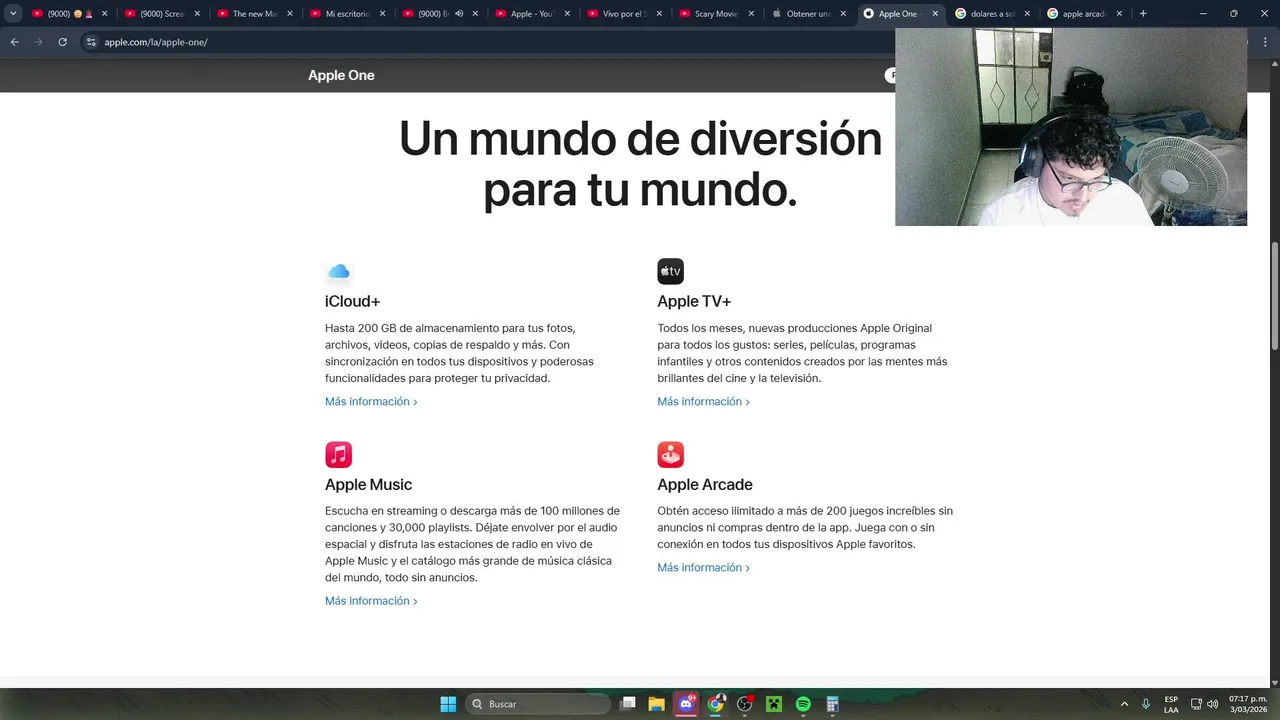Mute the audio-playing (9000) tab speaker icon
Image resolution: width=1280 pixels, height=720 pixels.
coord(459,14)
